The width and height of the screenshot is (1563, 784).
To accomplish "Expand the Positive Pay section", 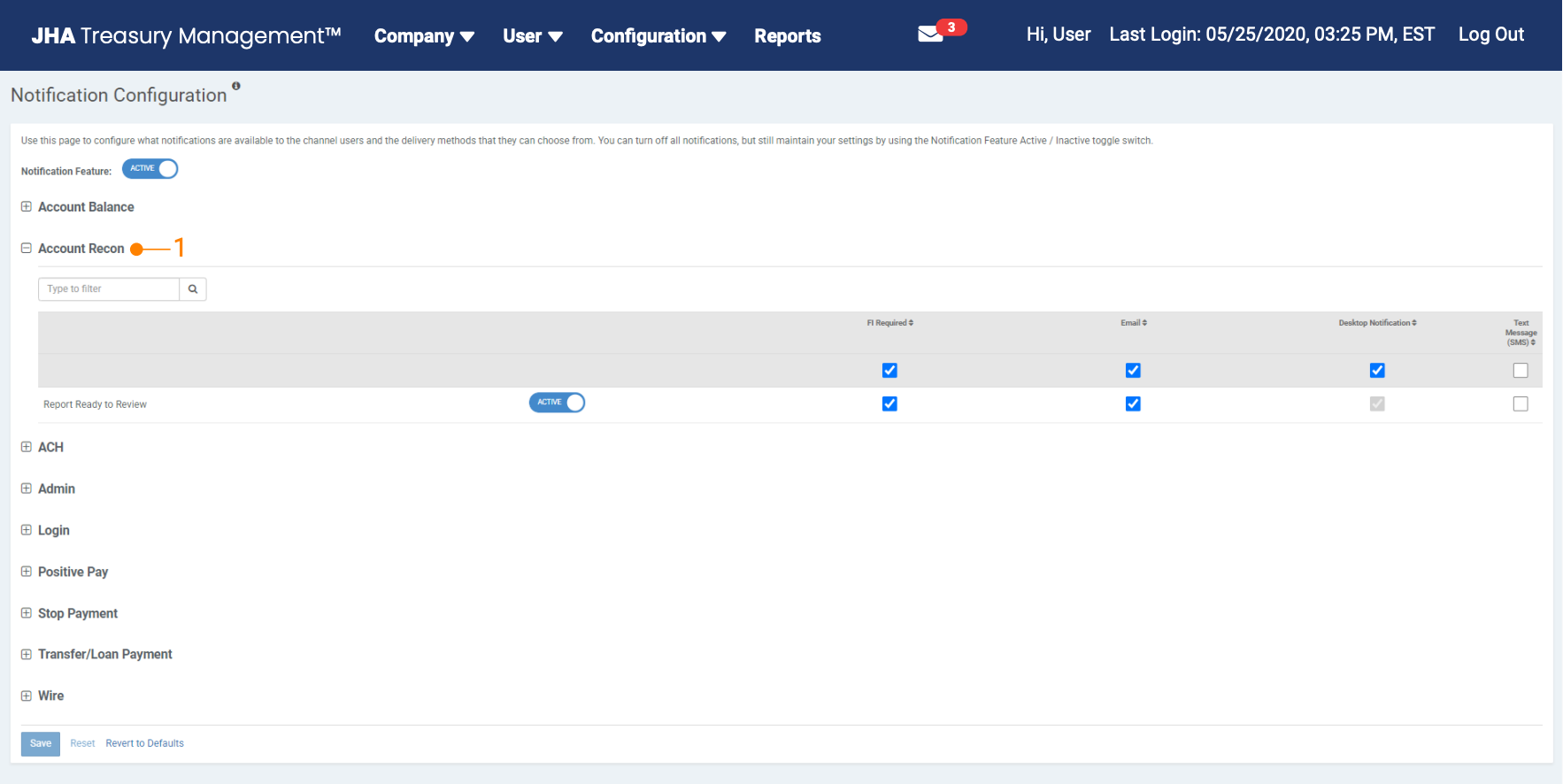I will pos(27,572).
